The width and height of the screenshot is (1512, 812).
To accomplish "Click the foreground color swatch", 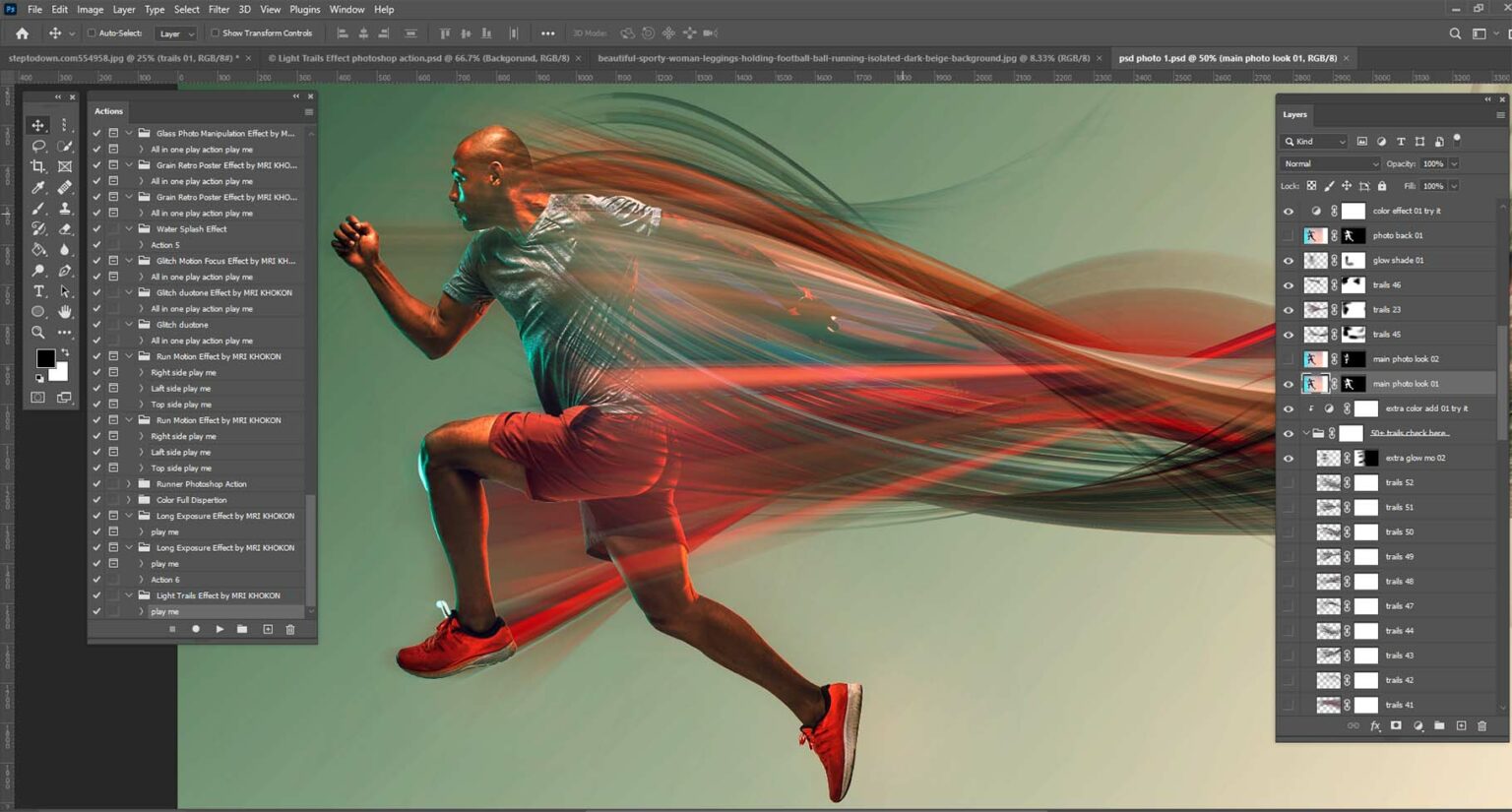I will pyautogui.click(x=45, y=358).
